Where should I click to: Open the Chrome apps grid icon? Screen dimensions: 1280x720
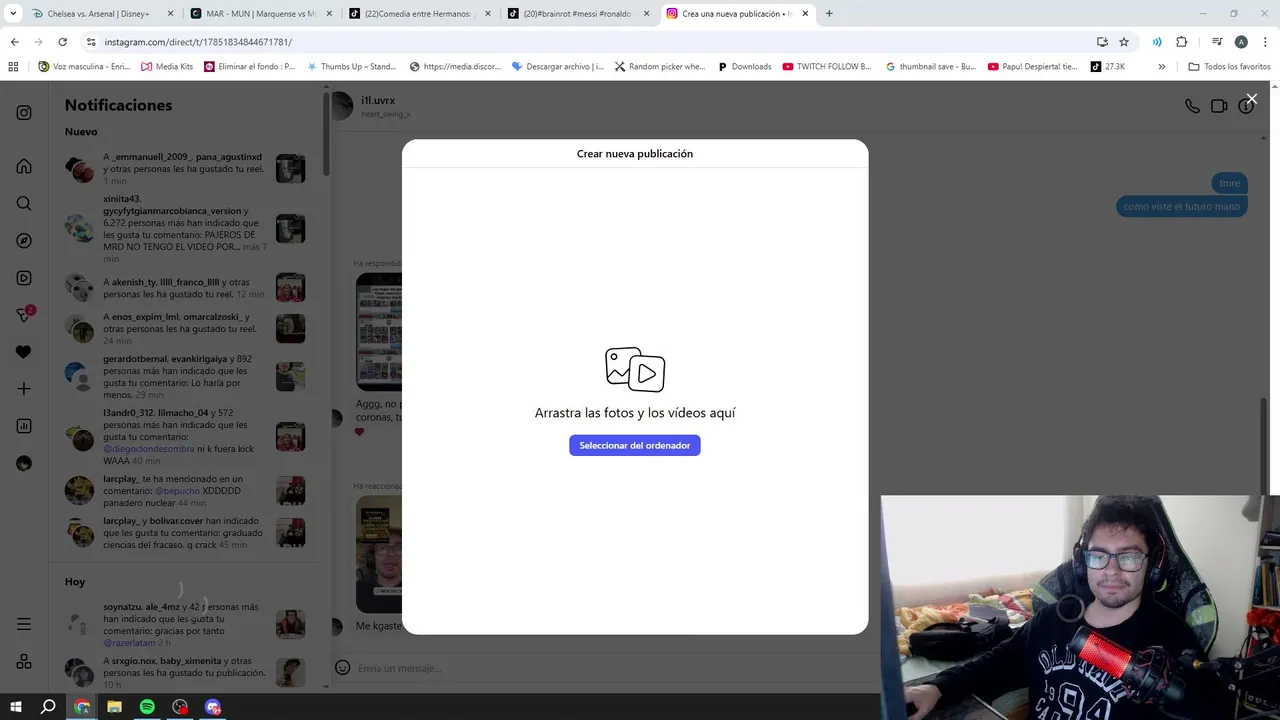point(13,67)
